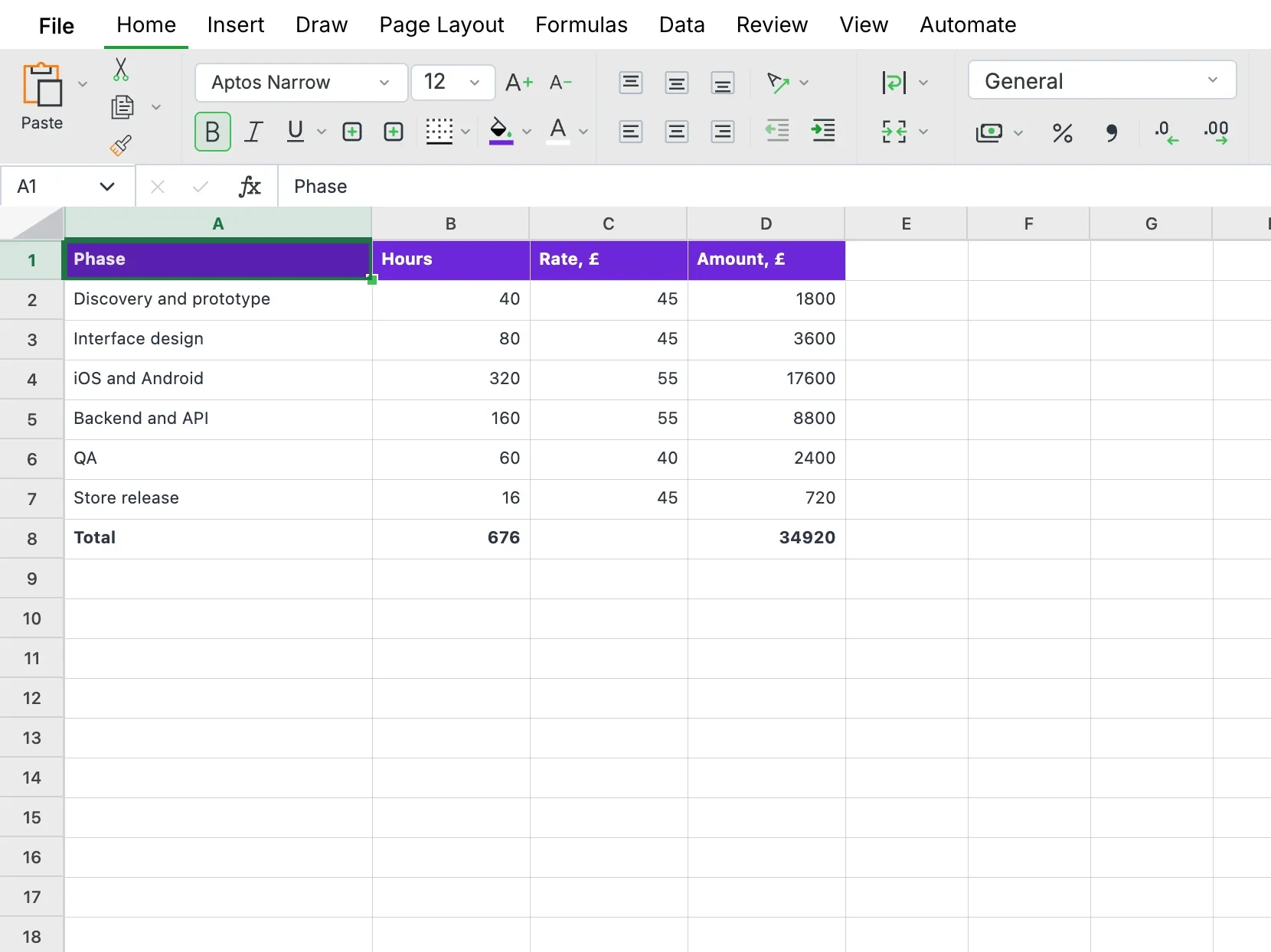Image resolution: width=1271 pixels, height=952 pixels.
Task: Click the fx insert function icon
Action: click(250, 186)
